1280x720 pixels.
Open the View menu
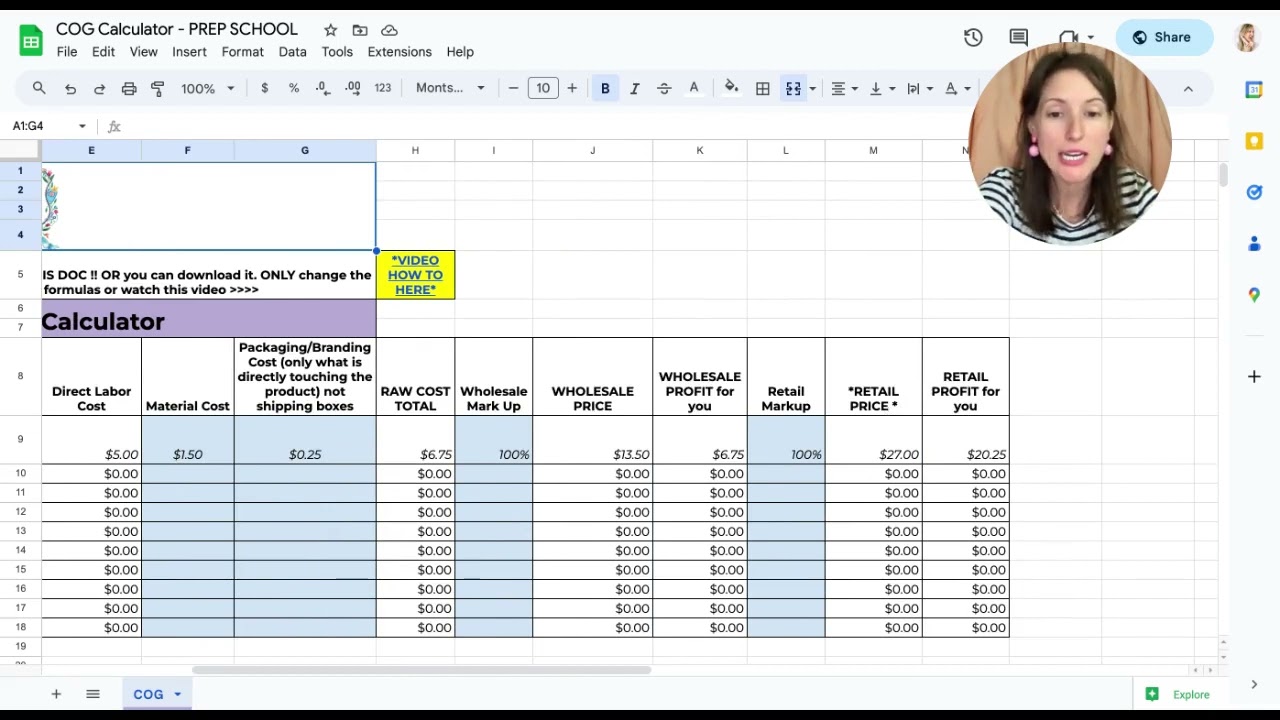[143, 52]
